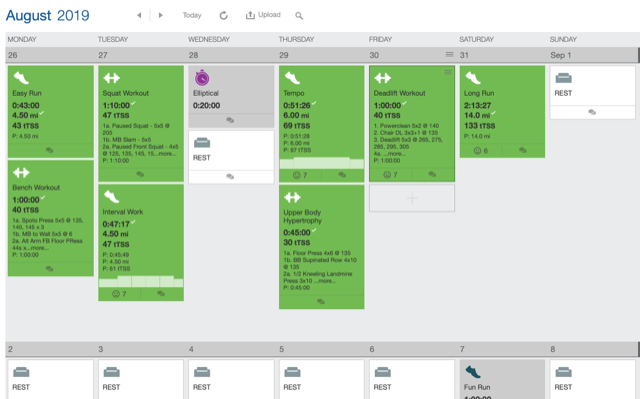The width and height of the screenshot is (640, 399).
Task: Open the Easy Run shoe icon
Action: point(21,78)
